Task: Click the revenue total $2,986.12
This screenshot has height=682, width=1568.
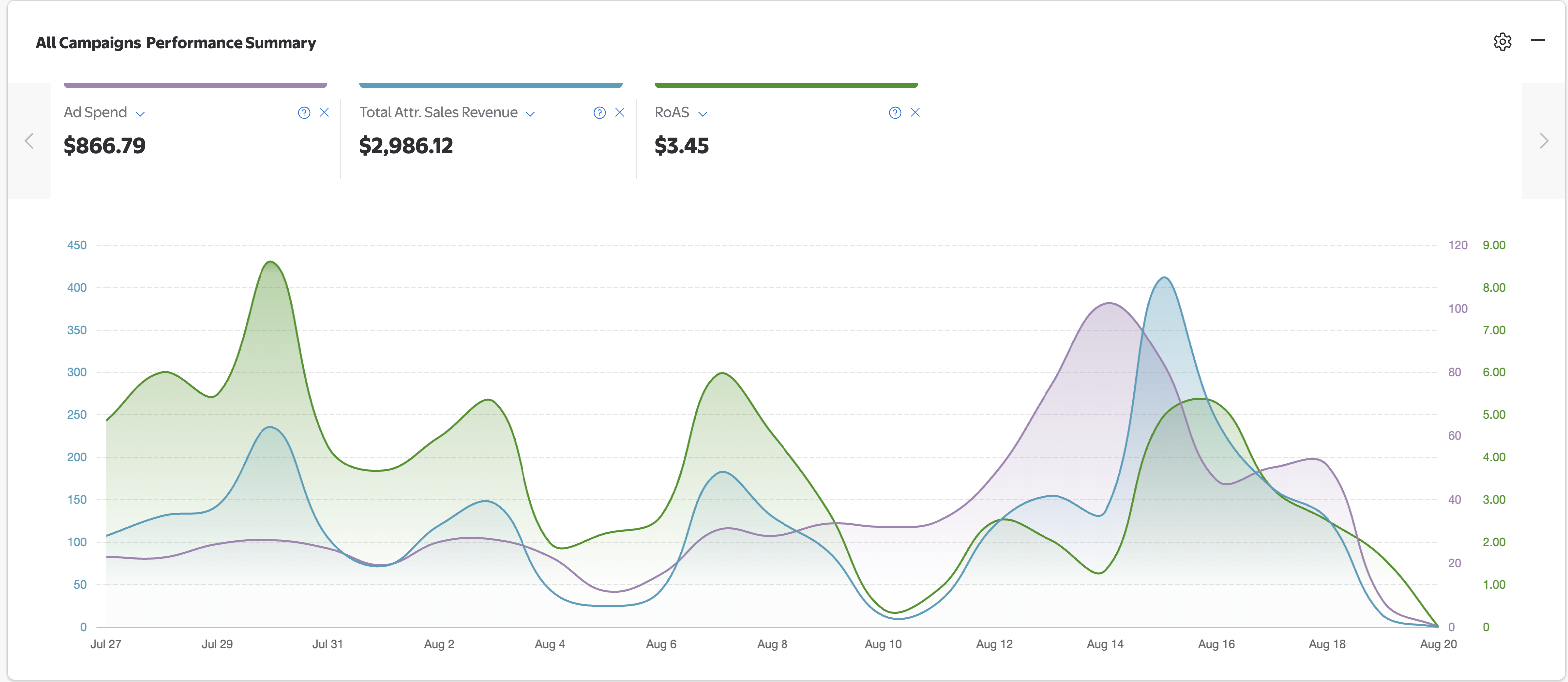Action: (405, 145)
